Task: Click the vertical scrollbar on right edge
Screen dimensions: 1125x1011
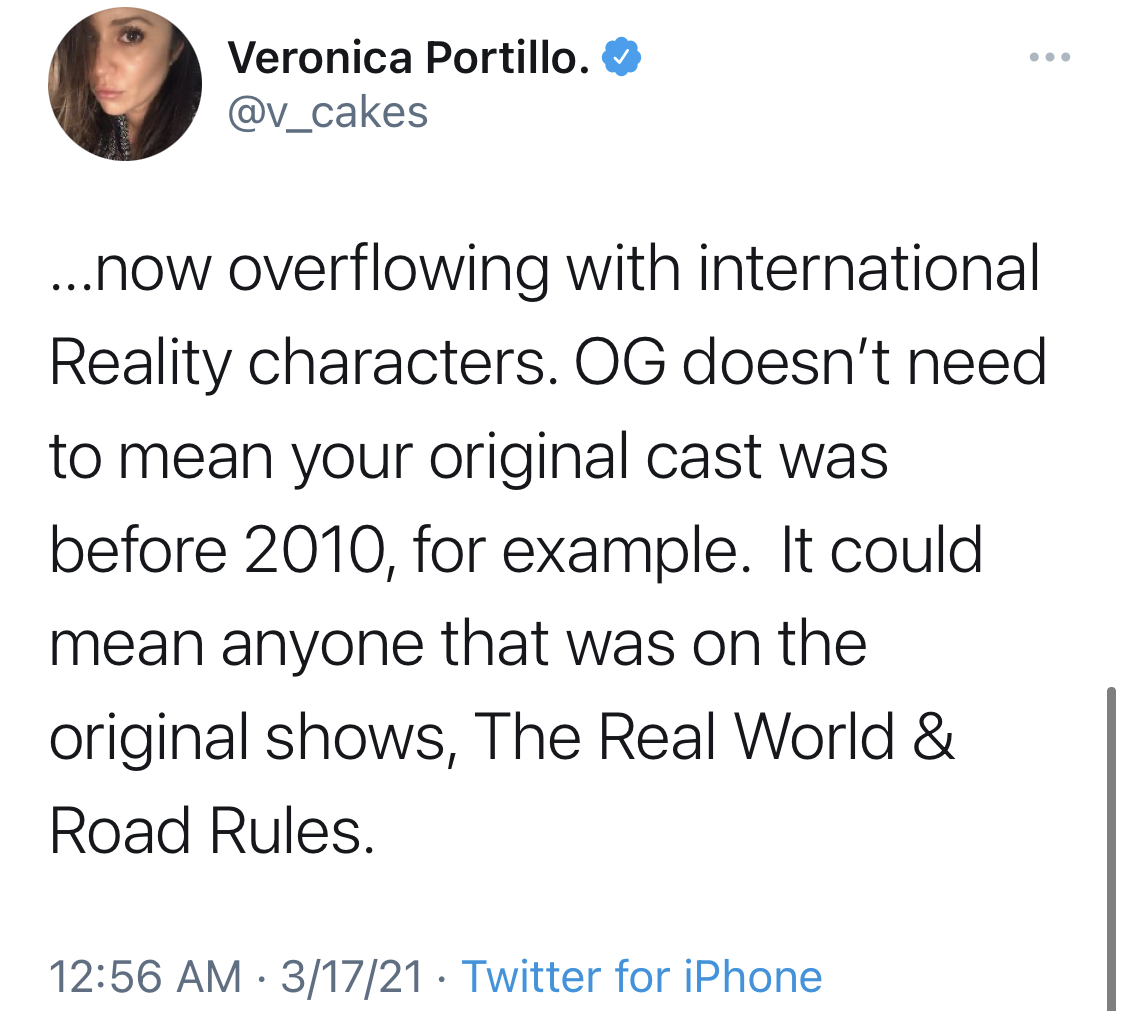Action: 1111,847
